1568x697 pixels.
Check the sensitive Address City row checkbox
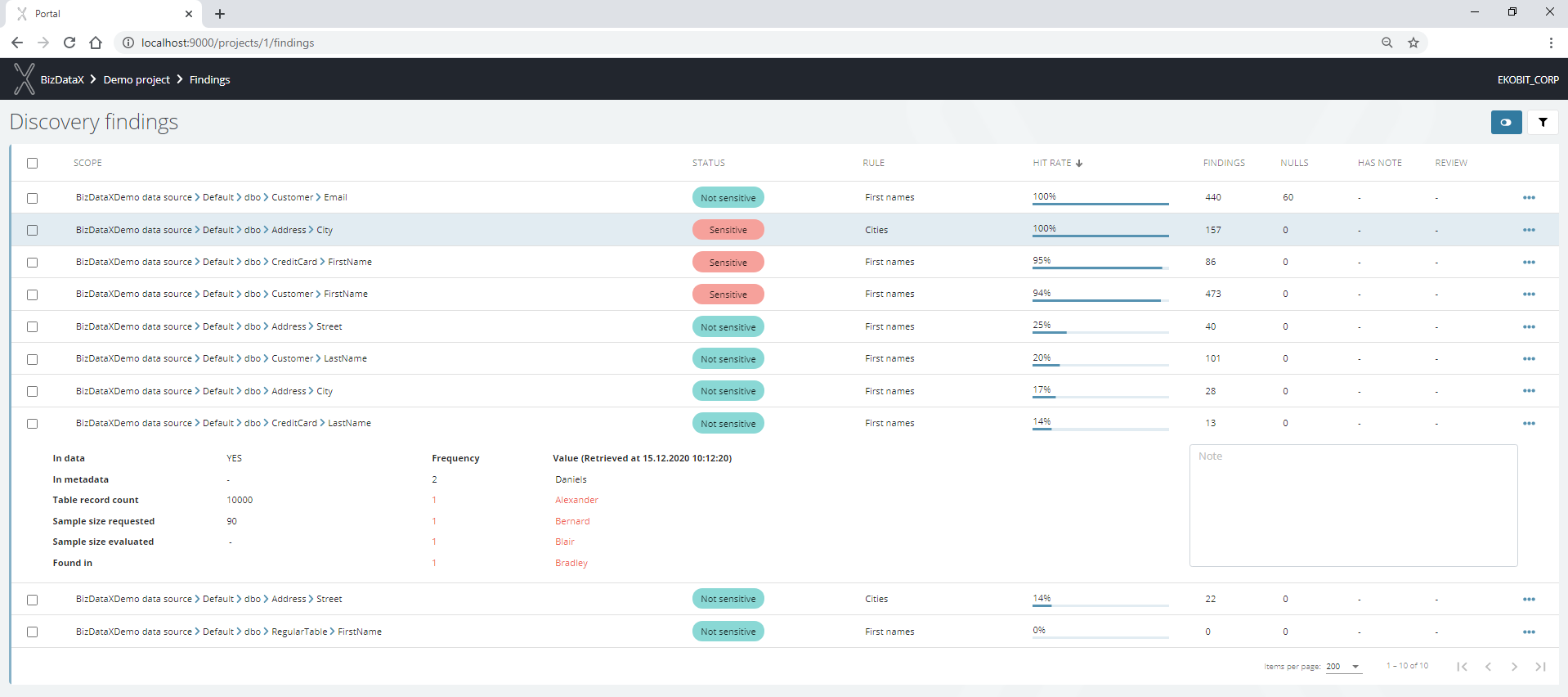coord(33,231)
